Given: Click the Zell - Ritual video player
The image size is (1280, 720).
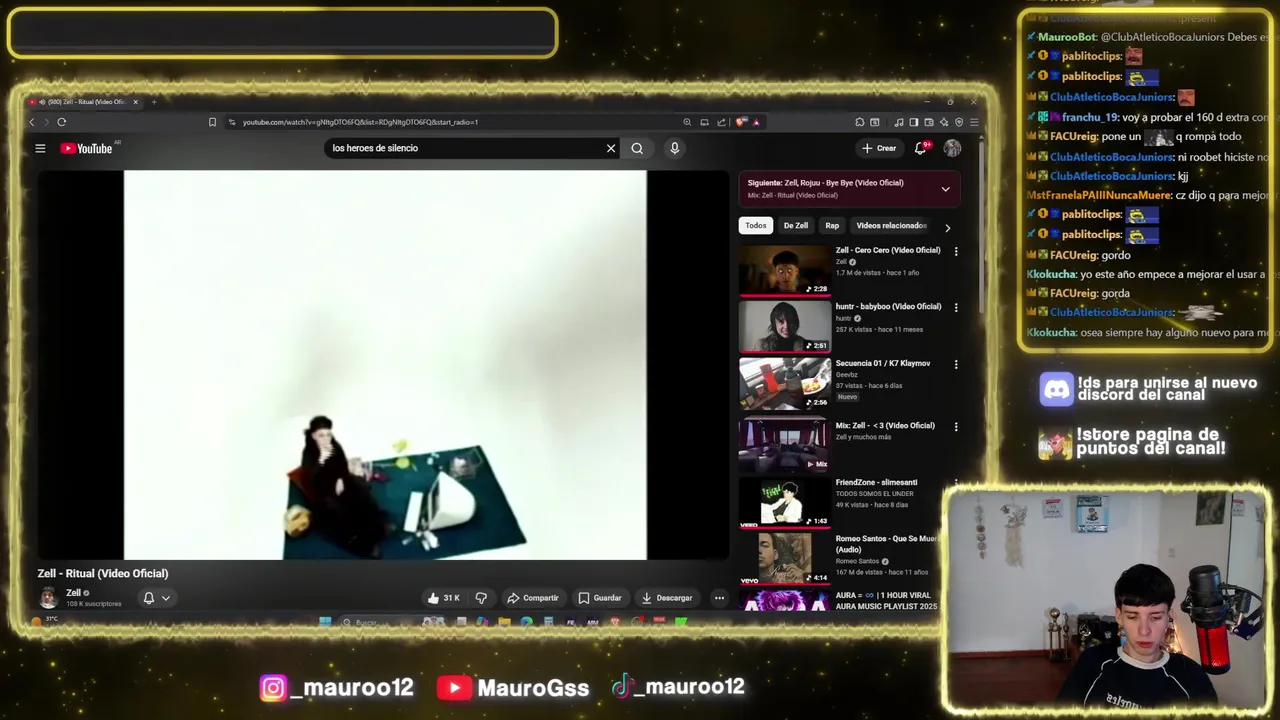Looking at the screenshot, I should (x=385, y=365).
